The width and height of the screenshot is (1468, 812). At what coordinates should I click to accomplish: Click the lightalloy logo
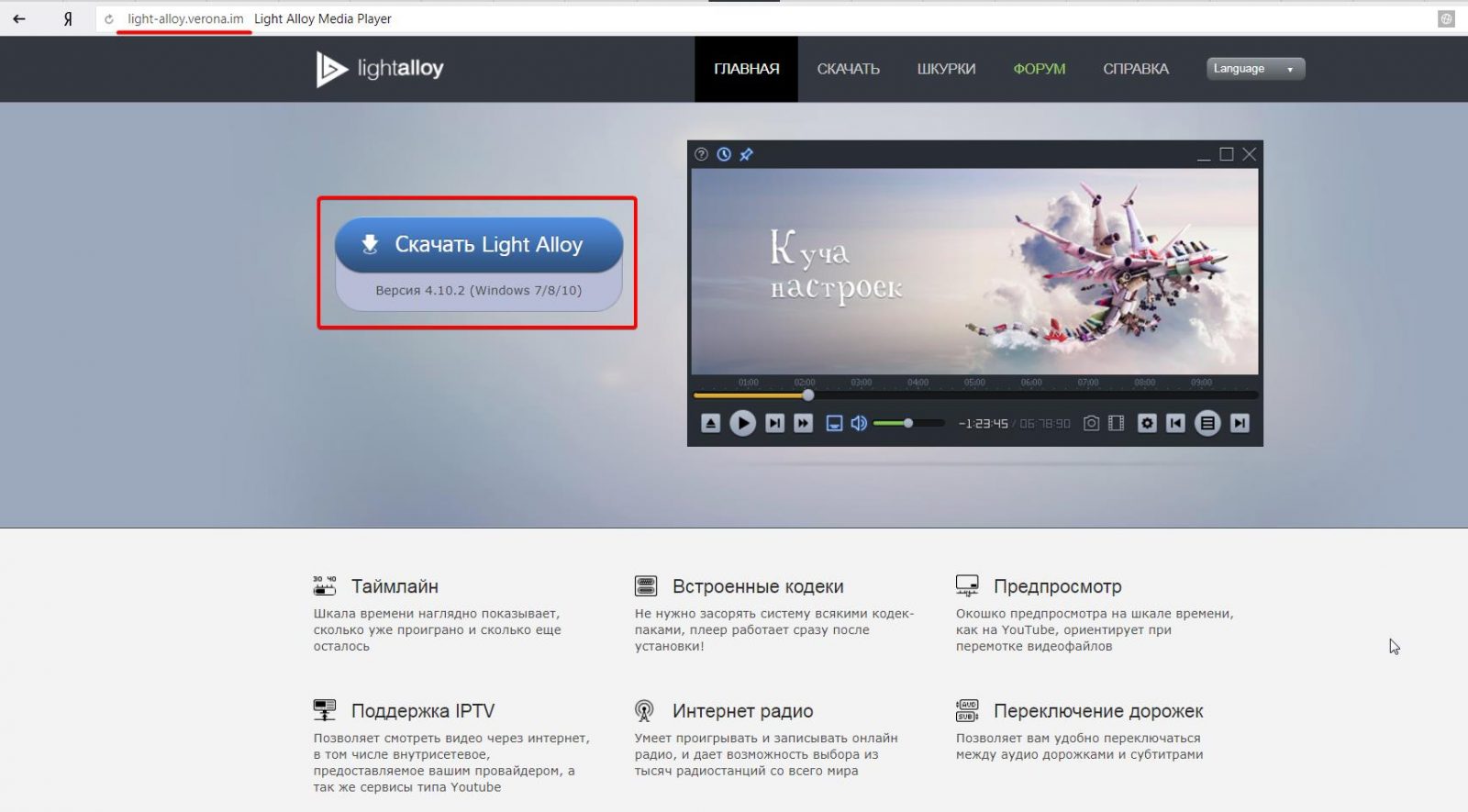click(380, 69)
